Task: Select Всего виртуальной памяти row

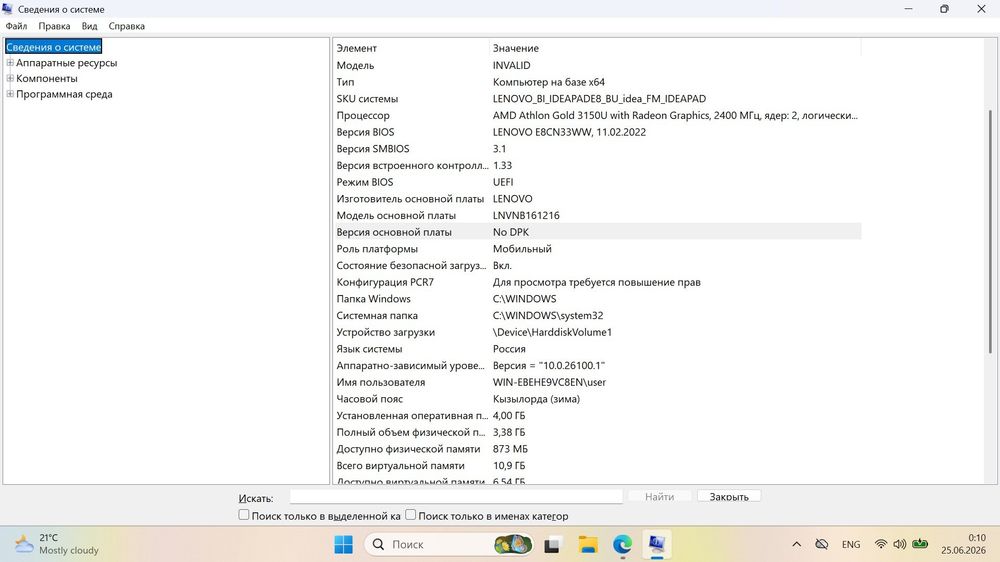Action: 598,465
